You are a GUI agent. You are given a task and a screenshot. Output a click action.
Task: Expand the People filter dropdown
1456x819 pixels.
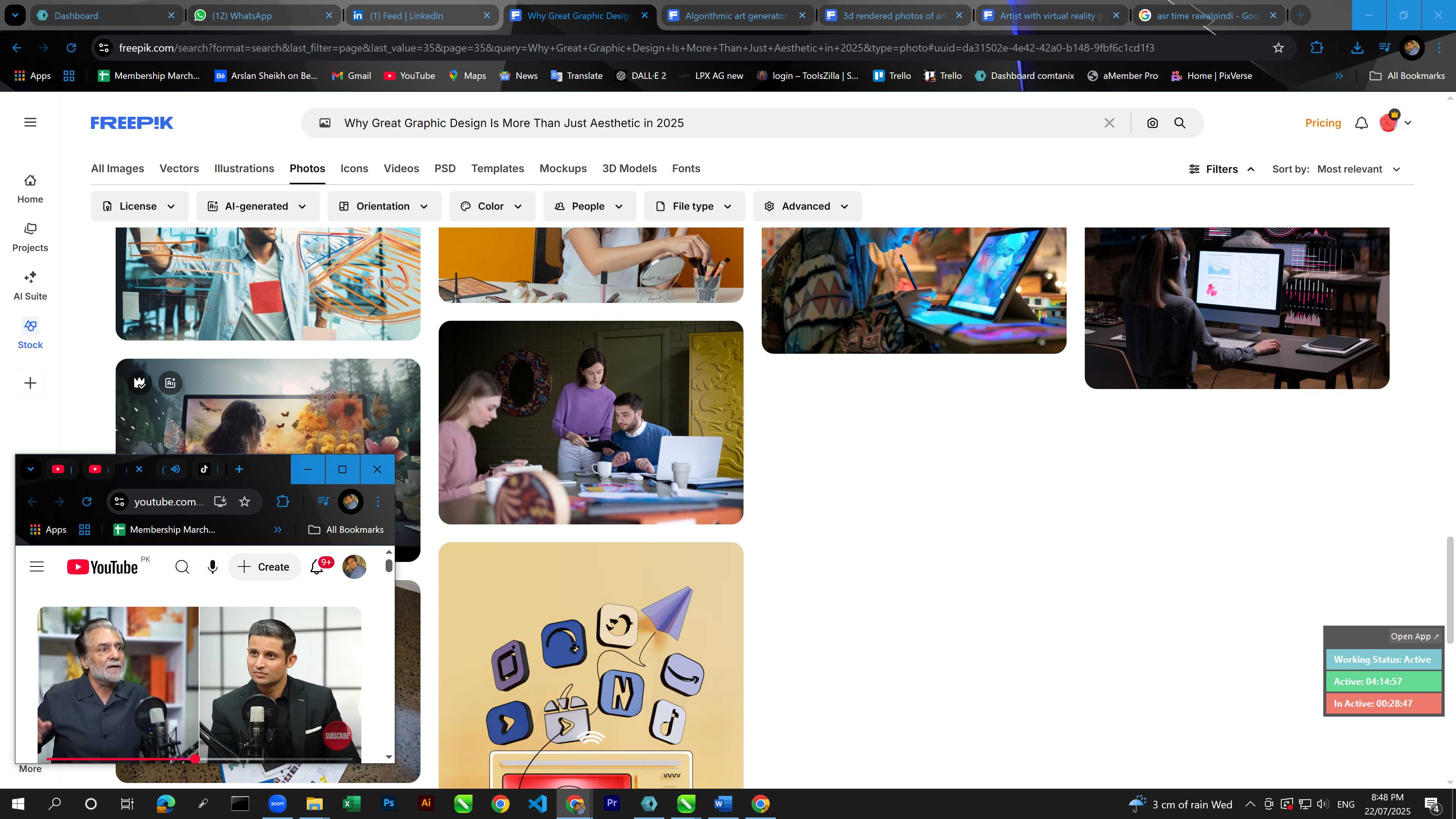coord(590,206)
